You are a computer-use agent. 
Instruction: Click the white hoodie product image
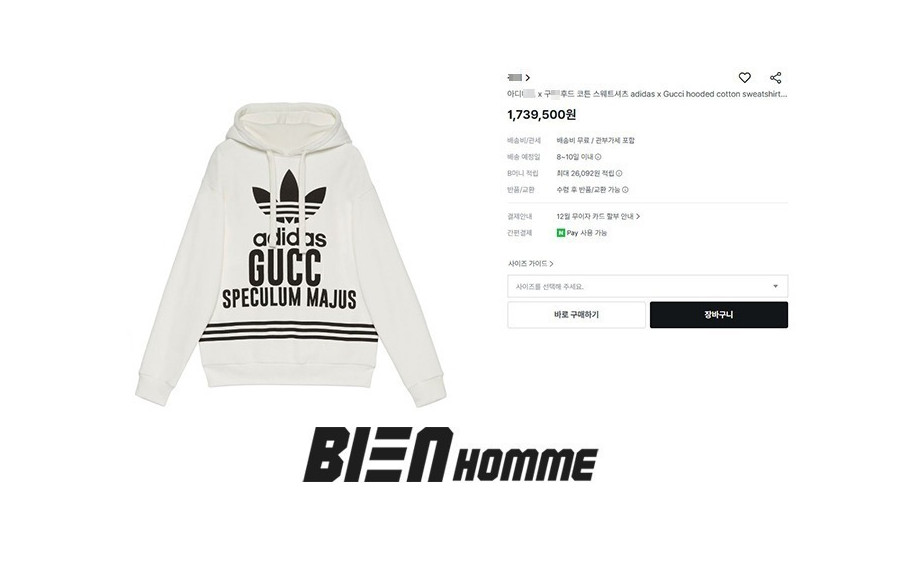point(290,255)
